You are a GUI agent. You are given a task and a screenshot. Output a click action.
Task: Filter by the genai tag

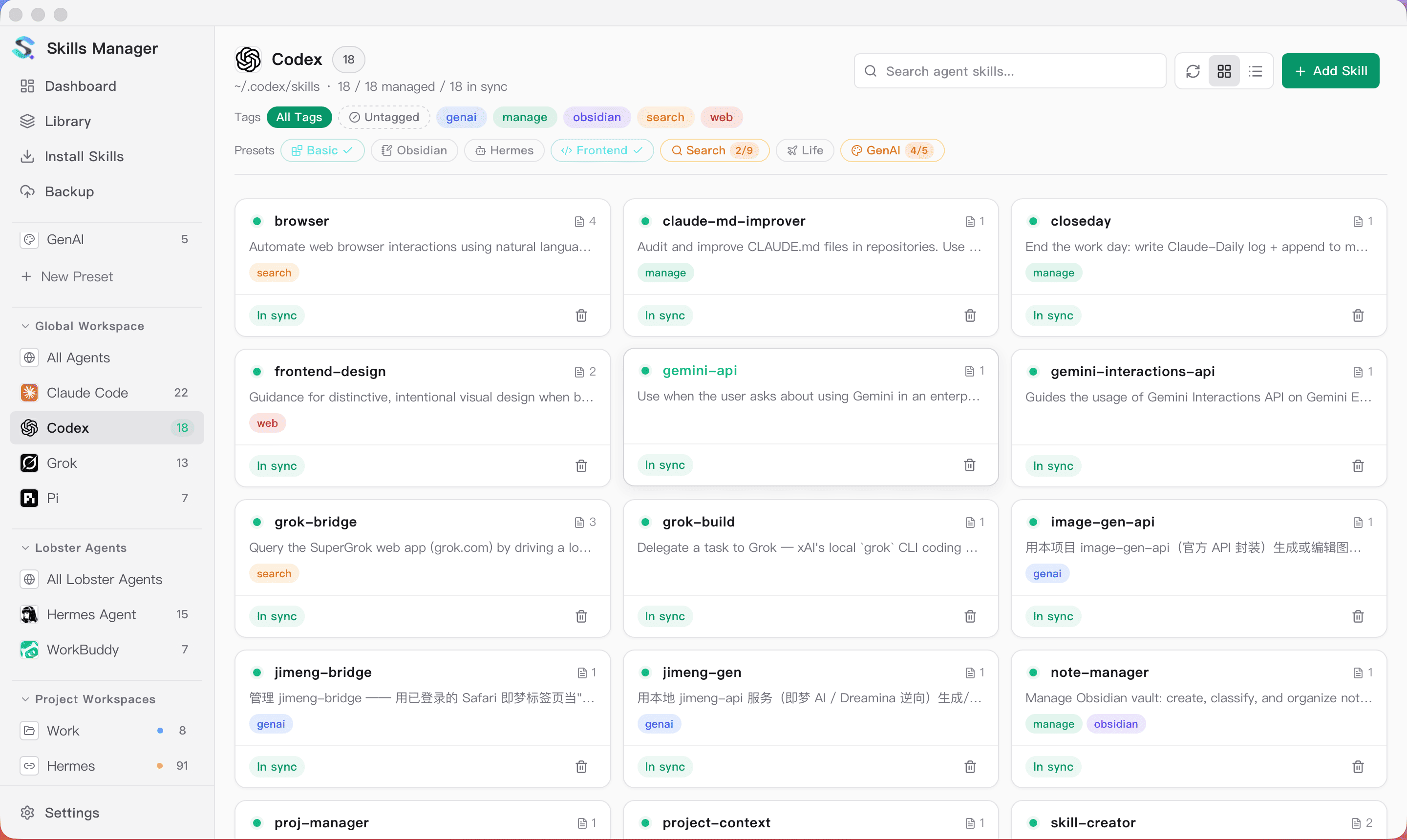click(x=461, y=117)
